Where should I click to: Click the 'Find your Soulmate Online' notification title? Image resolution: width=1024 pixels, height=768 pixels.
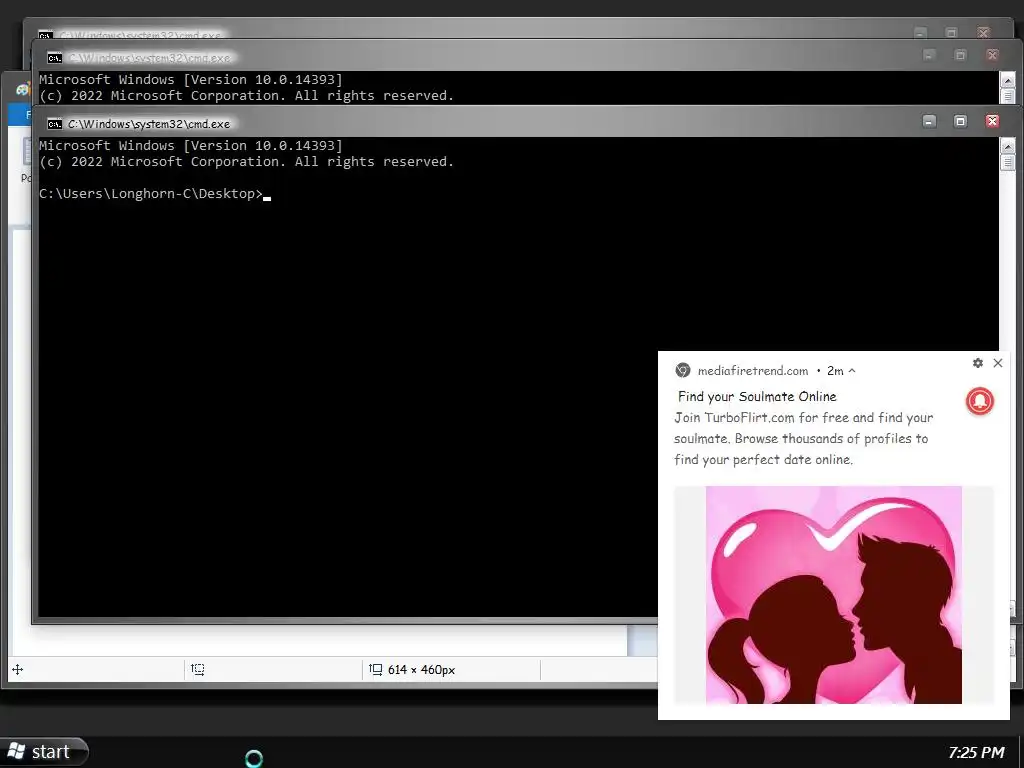(x=757, y=396)
